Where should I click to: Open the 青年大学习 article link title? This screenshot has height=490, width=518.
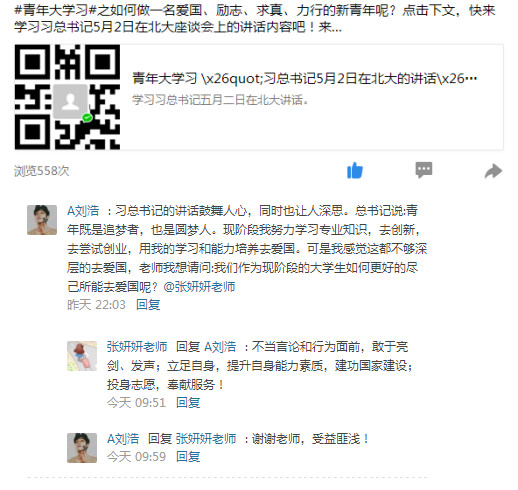click(x=304, y=79)
